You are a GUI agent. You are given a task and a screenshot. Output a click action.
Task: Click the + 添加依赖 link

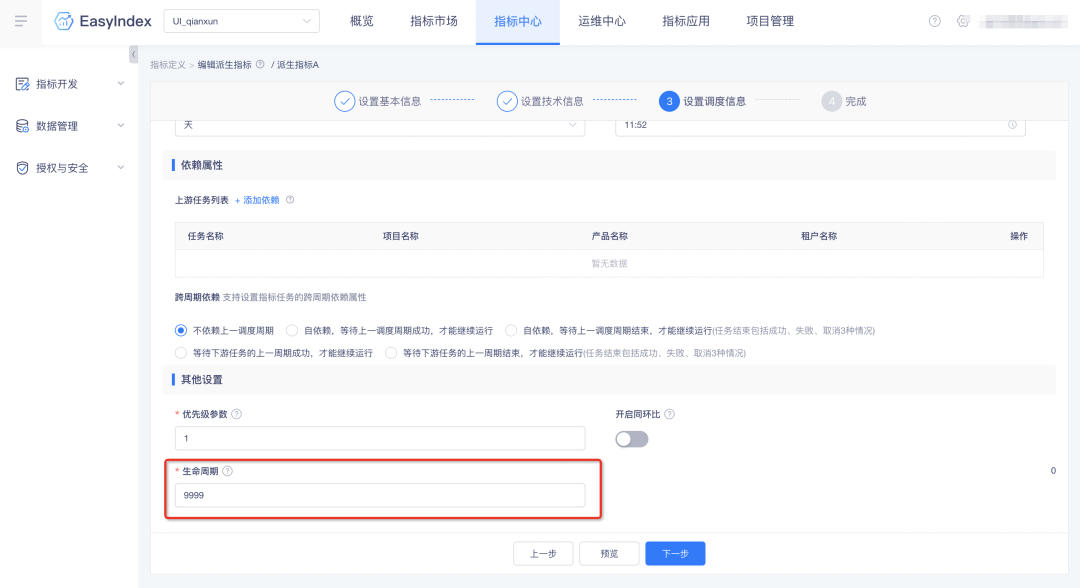coord(257,200)
